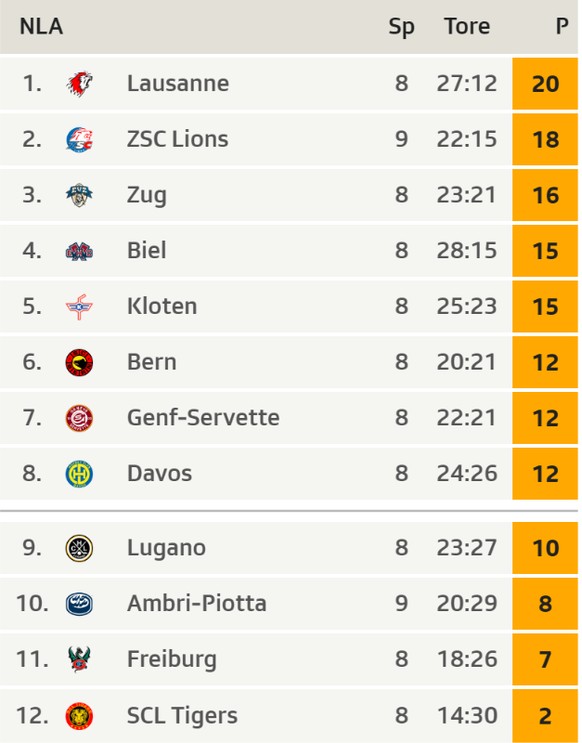This screenshot has height=743, width=582.
Task: Click the Ambri-Piotta blue logo
Action: tap(79, 604)
